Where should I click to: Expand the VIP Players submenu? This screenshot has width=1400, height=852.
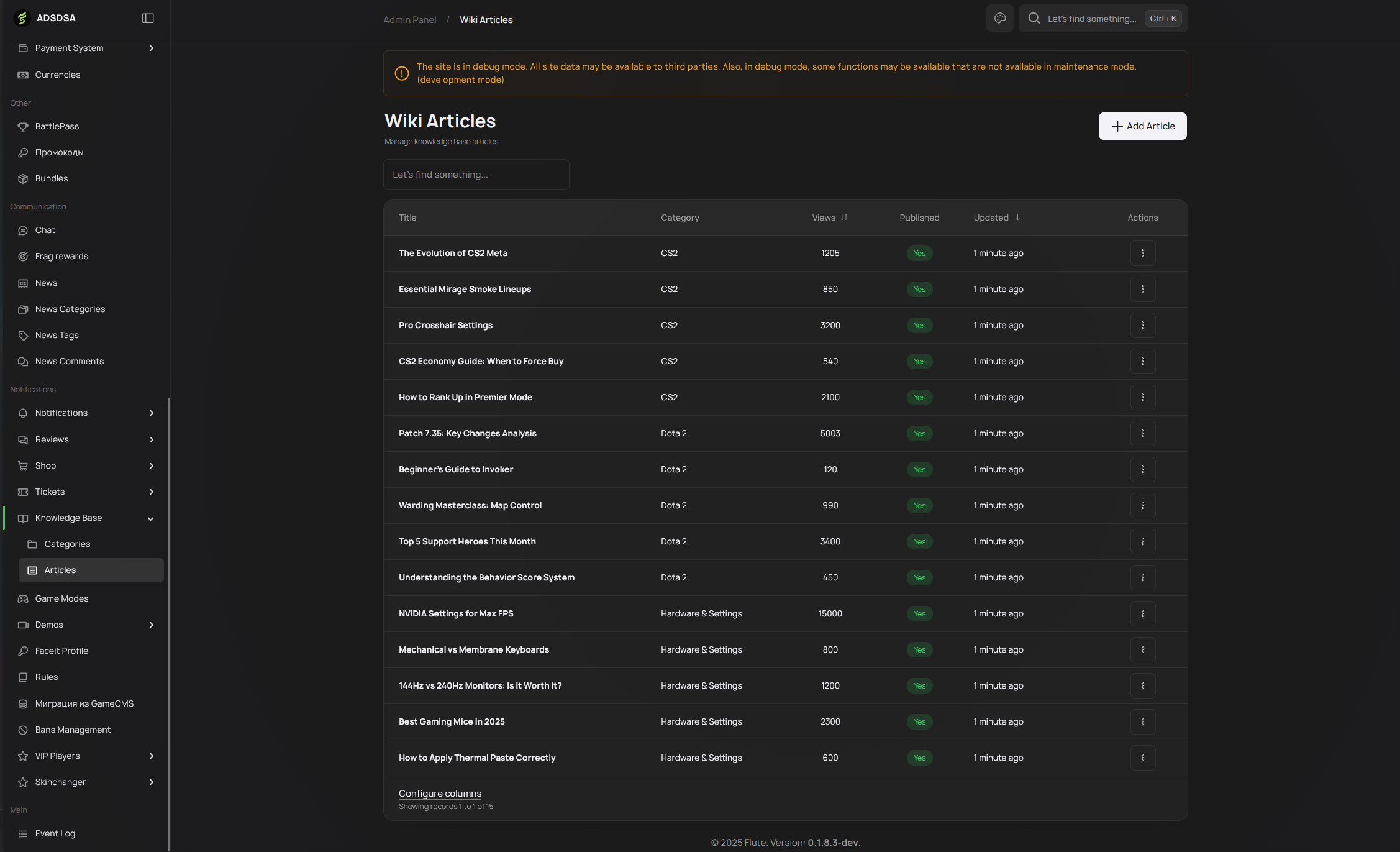tap(151, 756)
